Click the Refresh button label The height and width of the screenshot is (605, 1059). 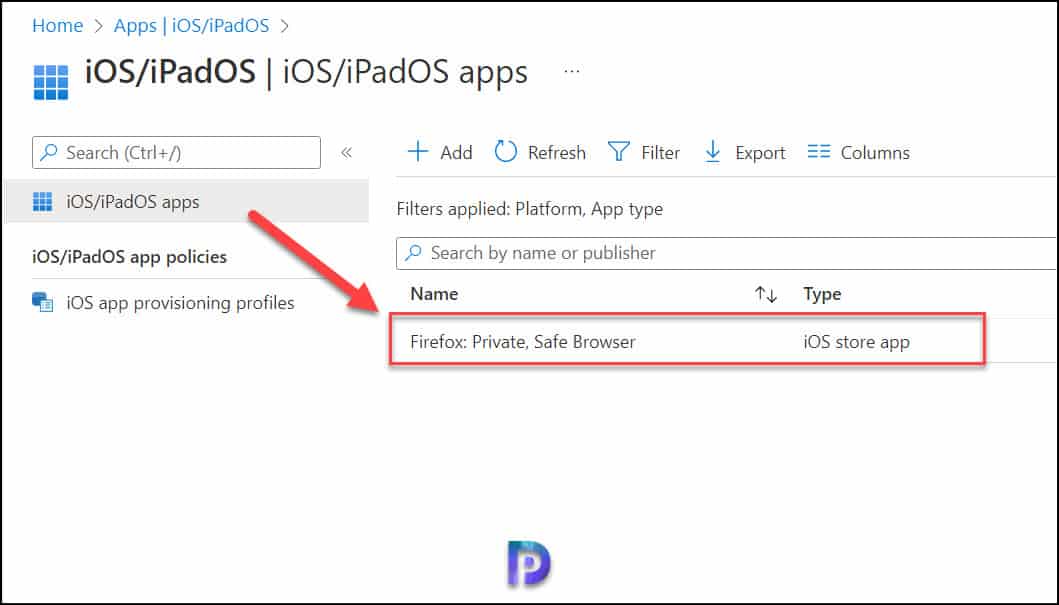pyautogui.click(x=557, y=153)
